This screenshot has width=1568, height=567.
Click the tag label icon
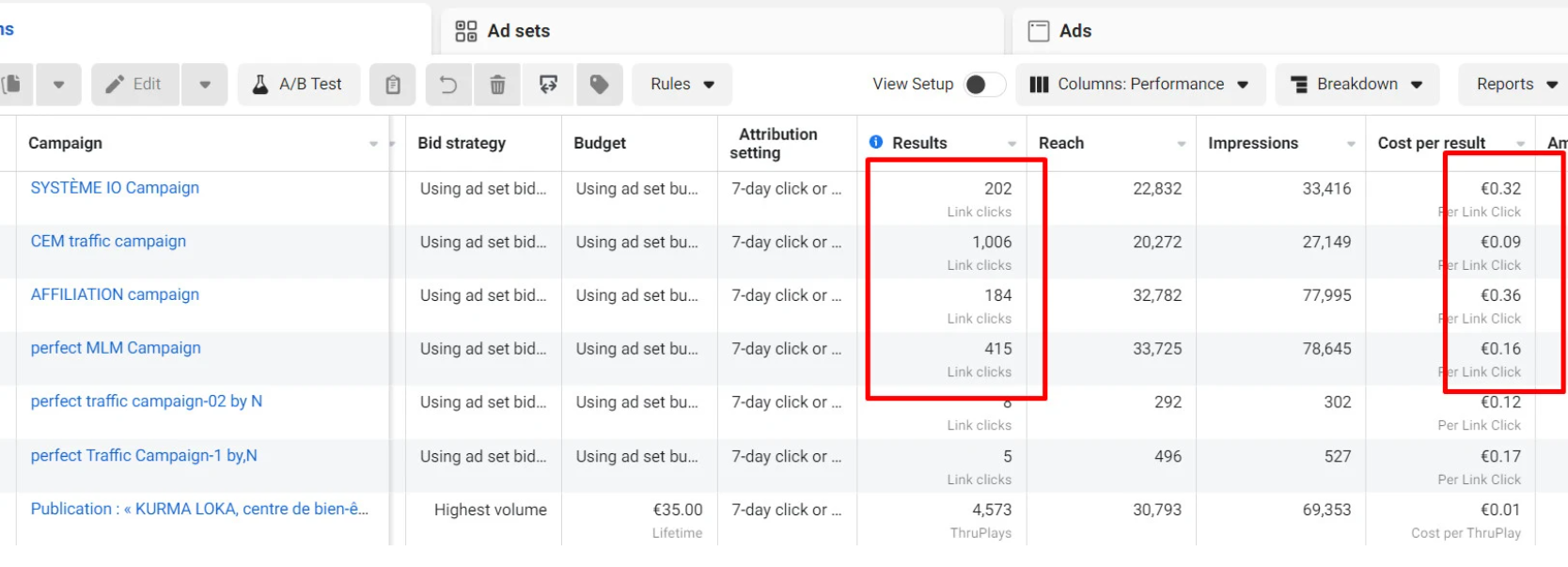coord(599,85)
